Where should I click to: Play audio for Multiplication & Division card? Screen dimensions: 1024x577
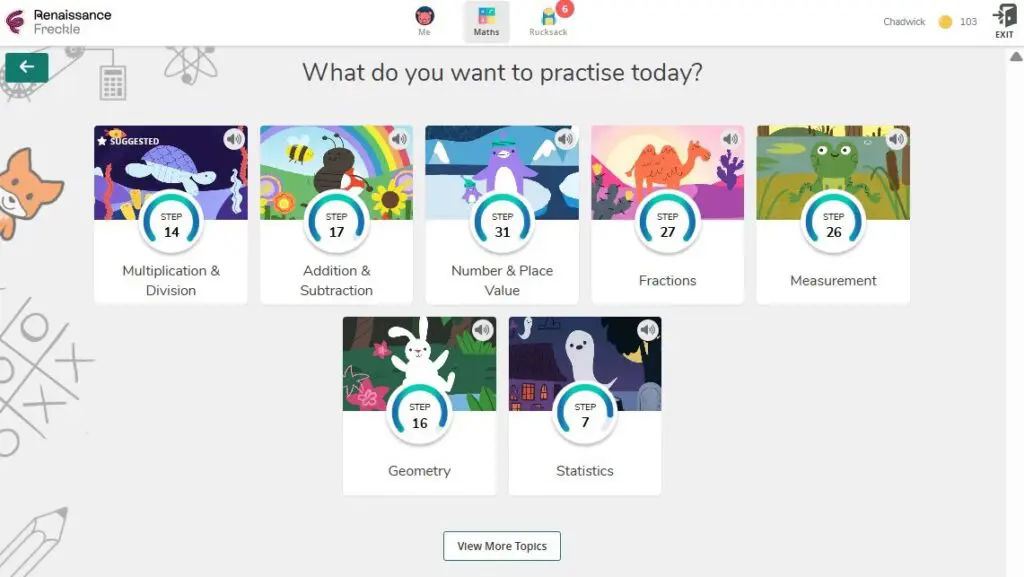point(234,139)
